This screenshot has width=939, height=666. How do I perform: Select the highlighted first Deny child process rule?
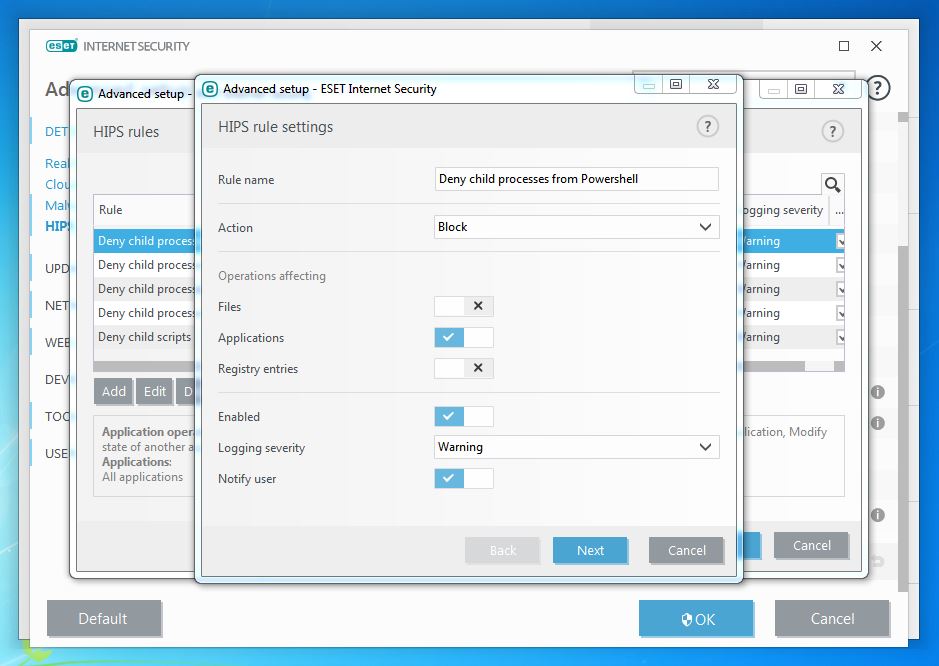[x=144, y=241]
